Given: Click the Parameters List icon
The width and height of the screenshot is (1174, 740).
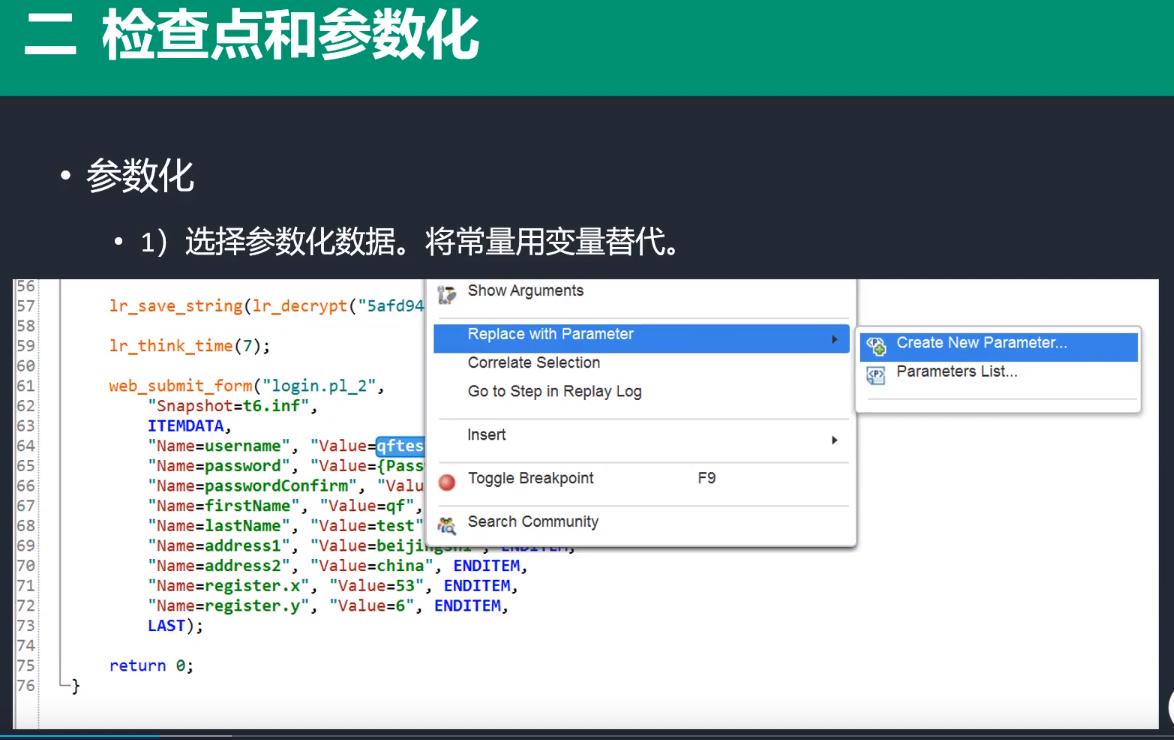Looking at the screenshot, I should (x=876, y=374).
